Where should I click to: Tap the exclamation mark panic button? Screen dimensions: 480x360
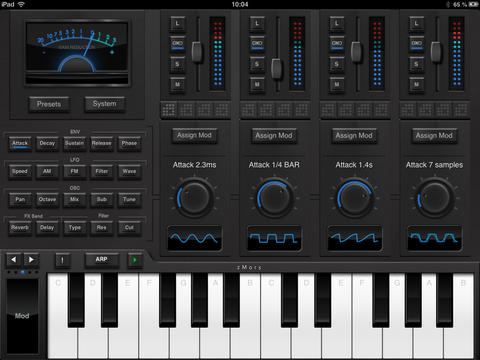click(x=62, y=260)
